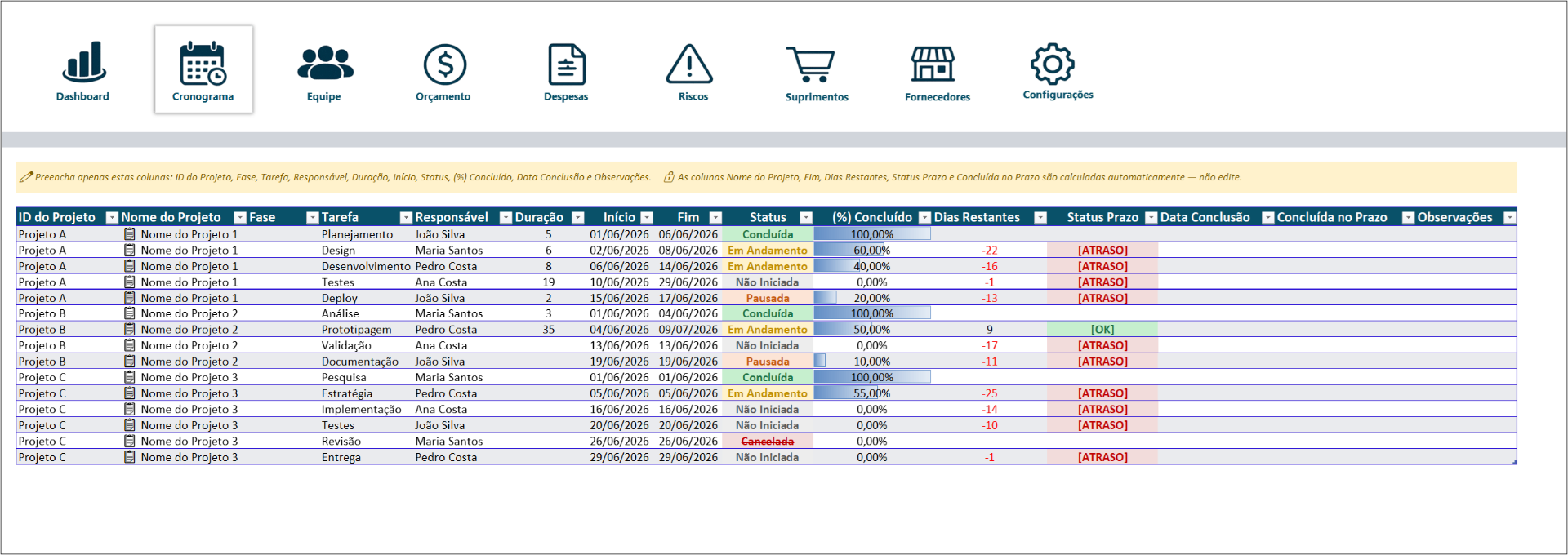This screenshot has height=555, width=1568.
Task: Open the Responsável filter dropdown
Action: point(506,218)
